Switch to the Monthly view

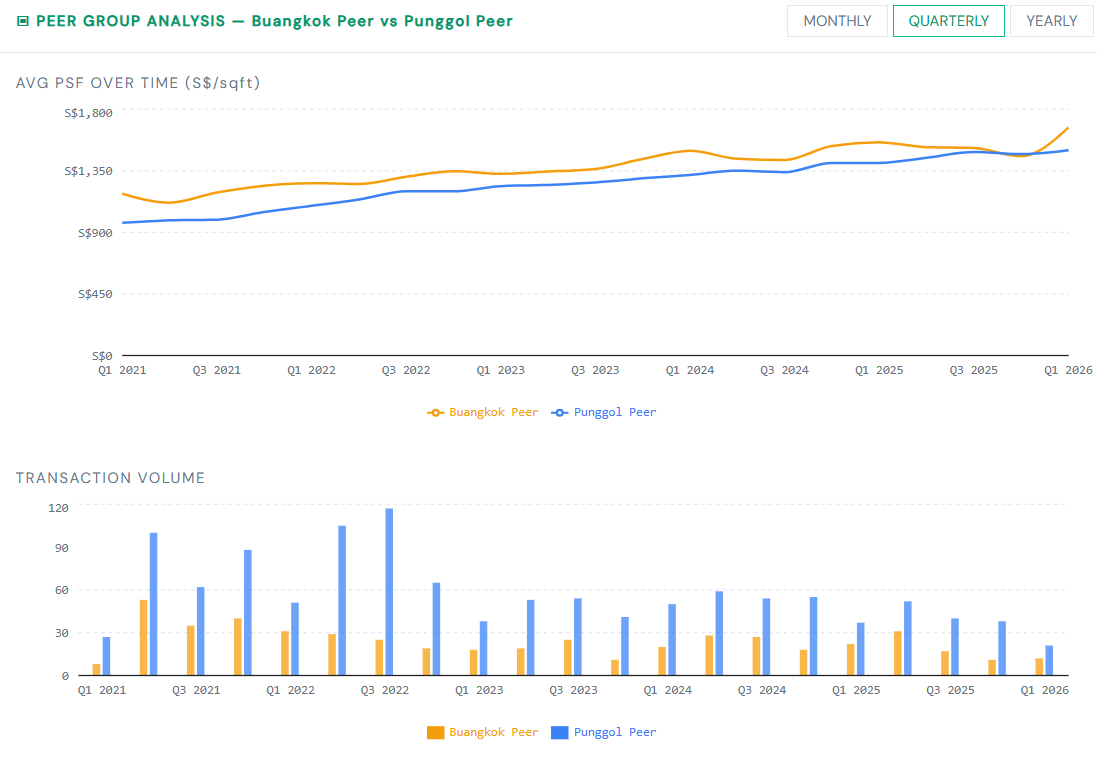[837, 21]
